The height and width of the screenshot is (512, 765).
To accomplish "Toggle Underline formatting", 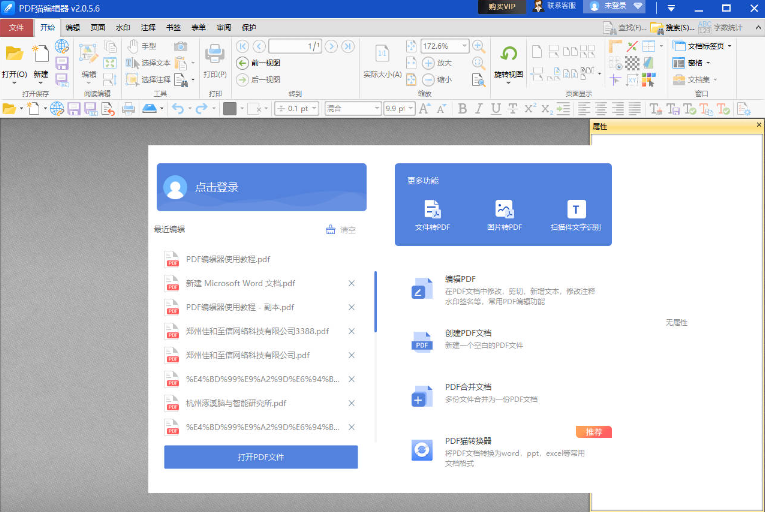I will (x=496, y=109).
